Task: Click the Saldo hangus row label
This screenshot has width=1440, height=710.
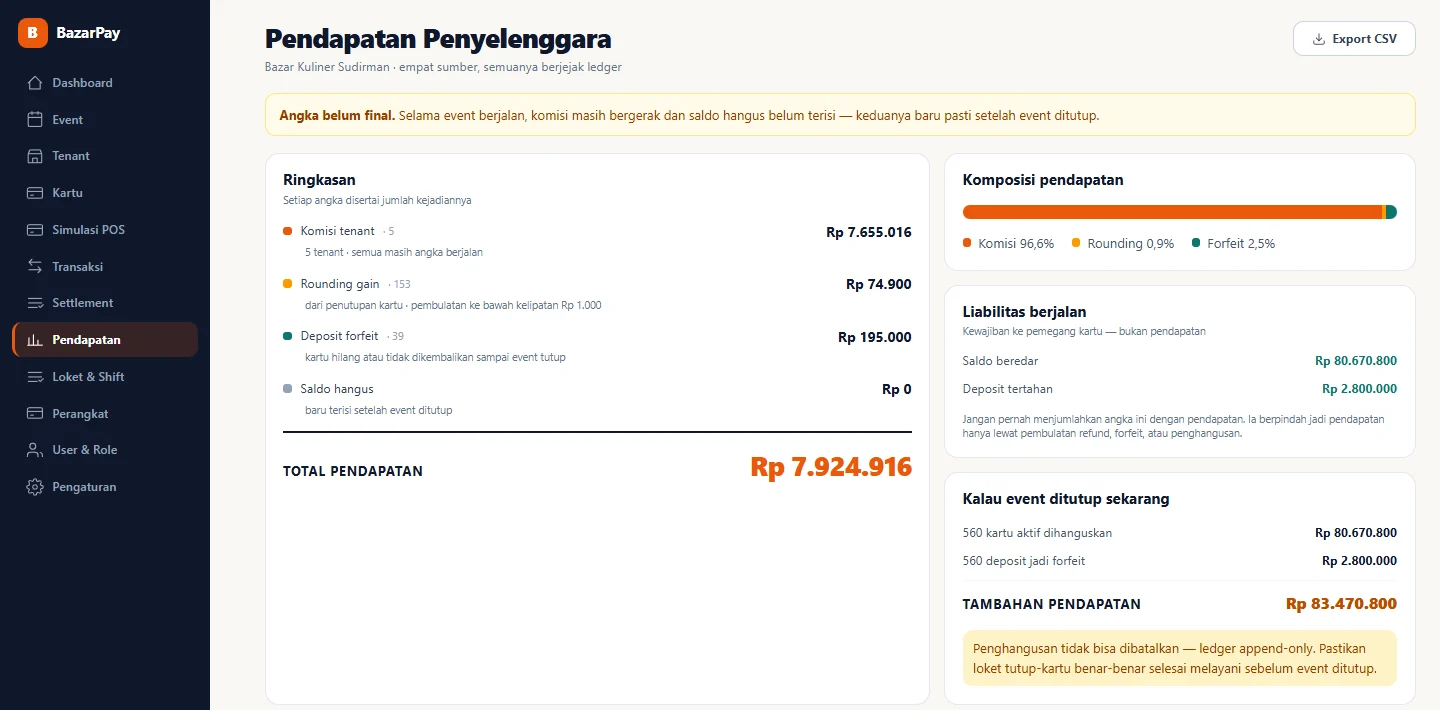Action: (x=337, y=389)
